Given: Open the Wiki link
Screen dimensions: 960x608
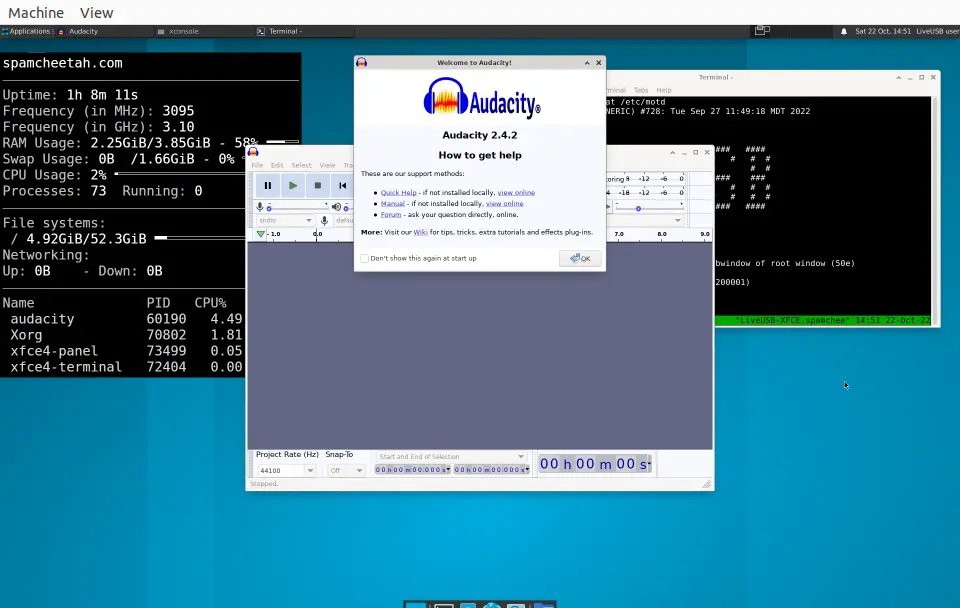Looking at the screenshot, I should (420, 232).
